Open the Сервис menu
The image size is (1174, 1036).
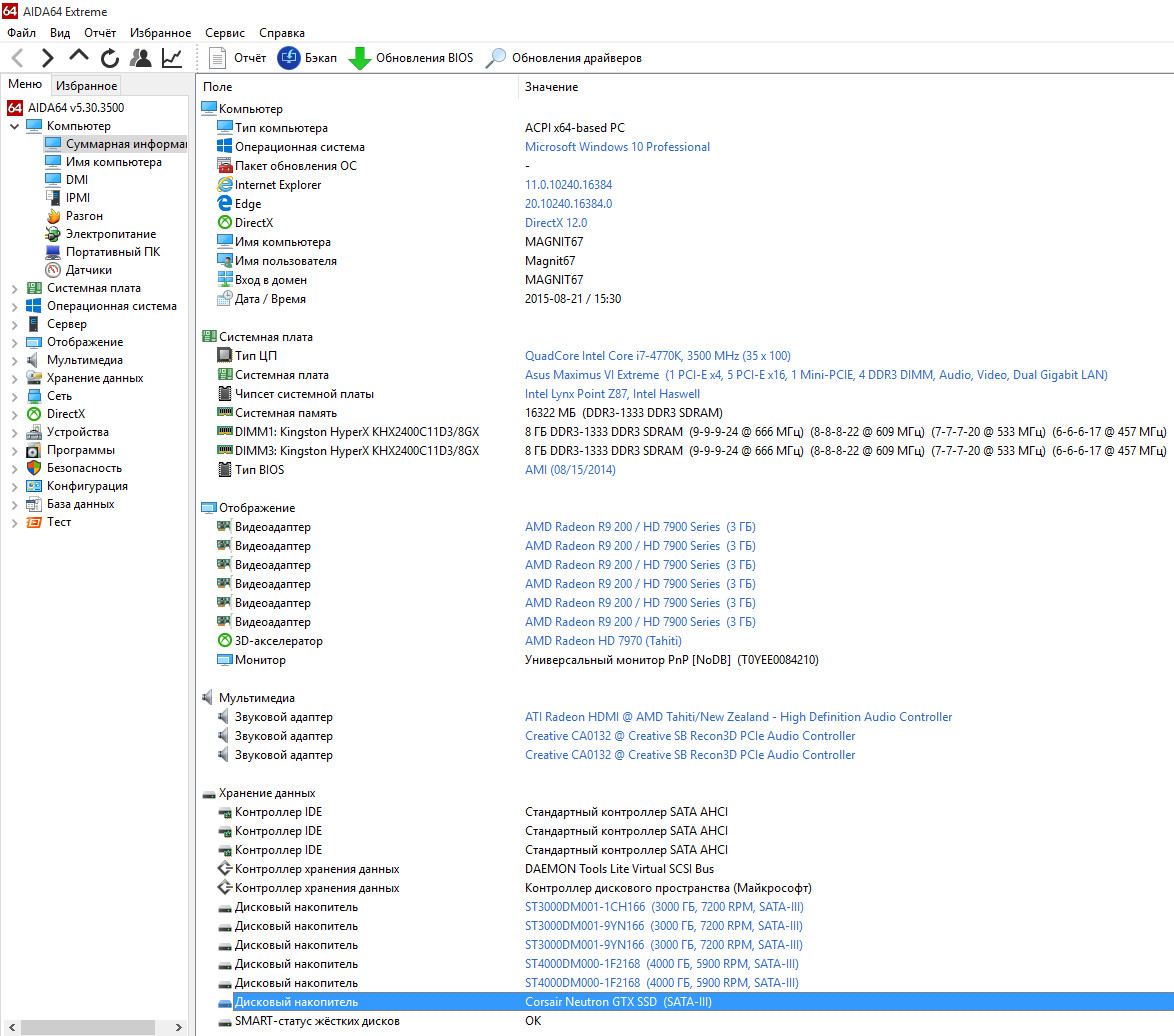[225, 33]
